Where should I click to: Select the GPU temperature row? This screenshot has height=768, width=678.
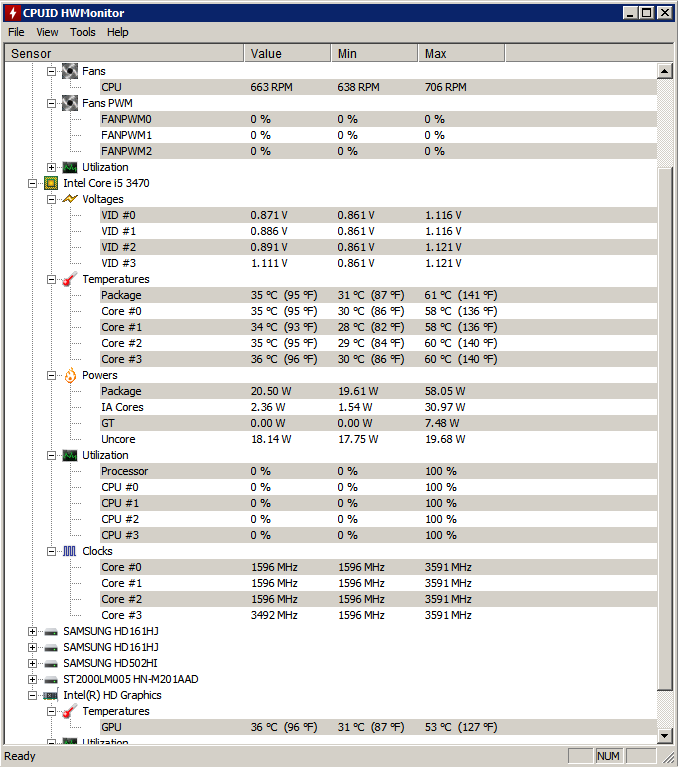378,727
